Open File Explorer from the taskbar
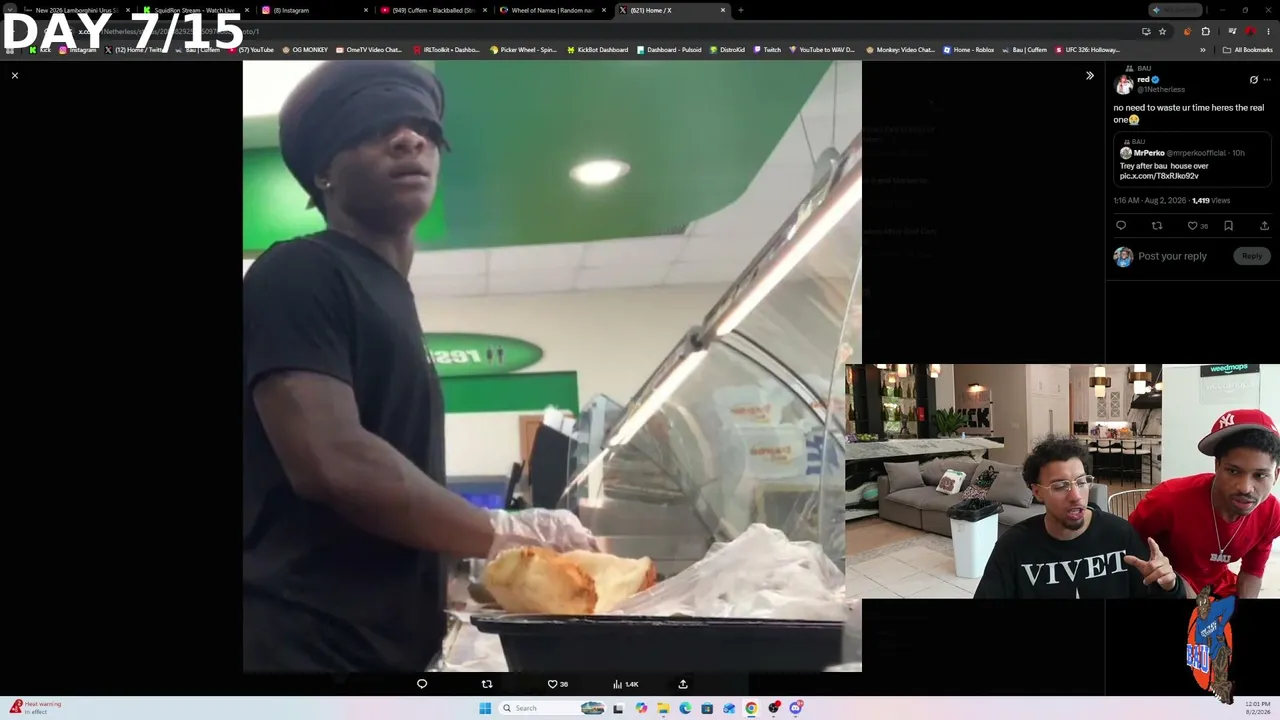This screenshot has height=720, width=1280. pos(663,708)
